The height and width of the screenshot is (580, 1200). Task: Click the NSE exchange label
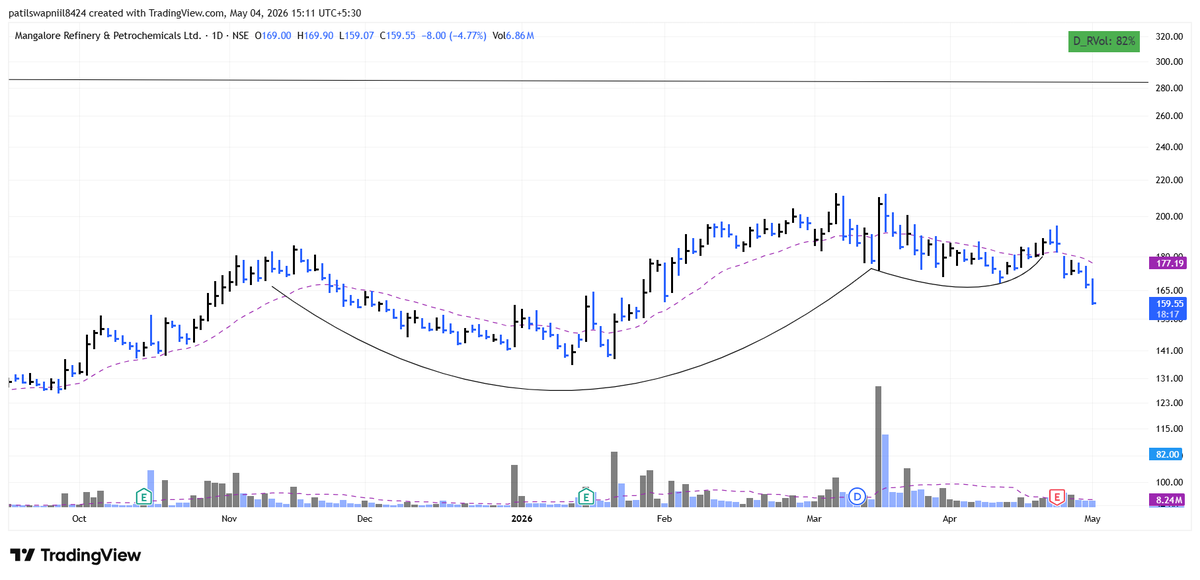coord(240,36)
